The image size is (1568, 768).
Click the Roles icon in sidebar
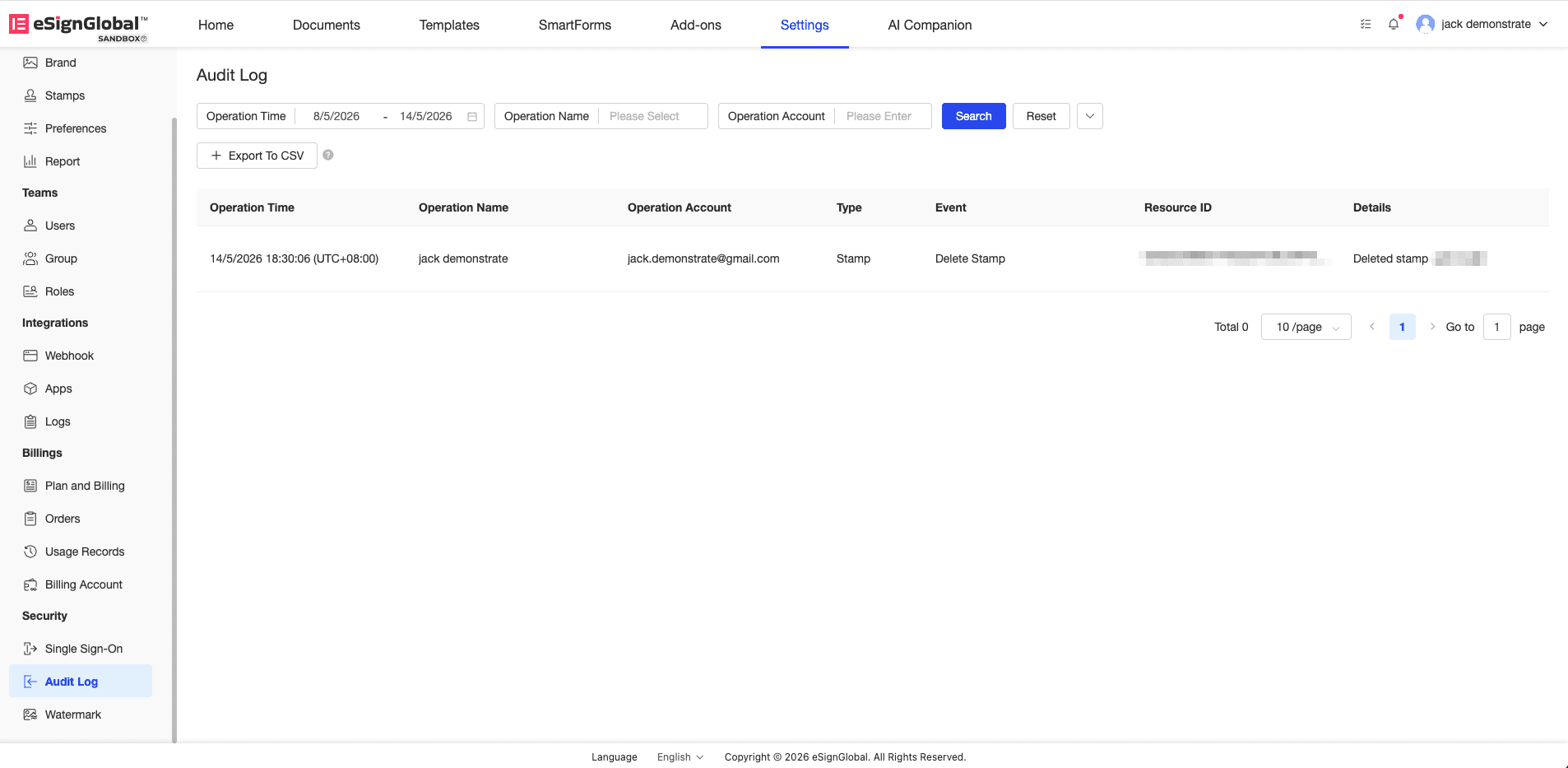coord(30,291)
